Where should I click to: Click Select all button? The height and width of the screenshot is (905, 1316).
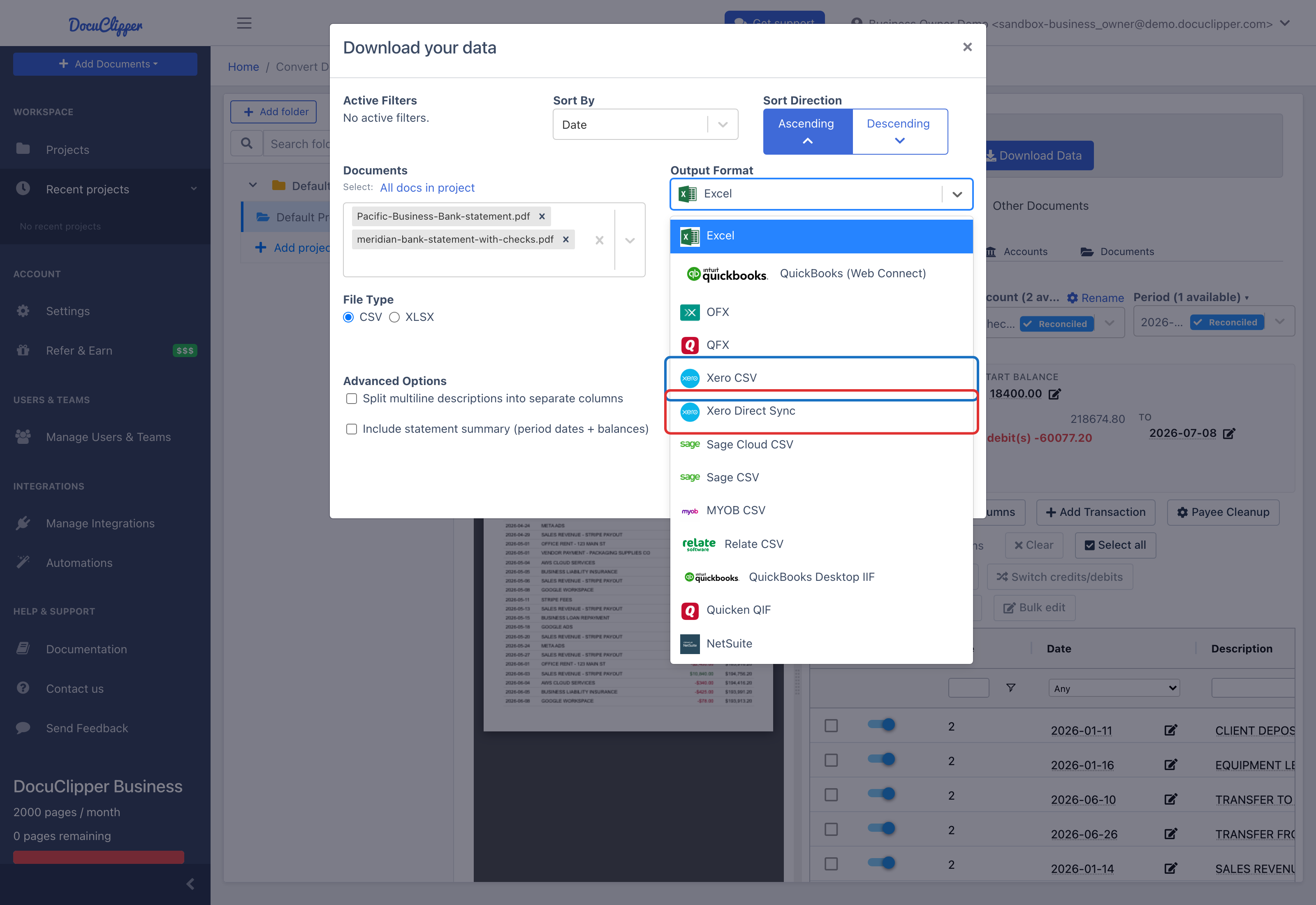pyautogui.click(x=1115, y=545)
